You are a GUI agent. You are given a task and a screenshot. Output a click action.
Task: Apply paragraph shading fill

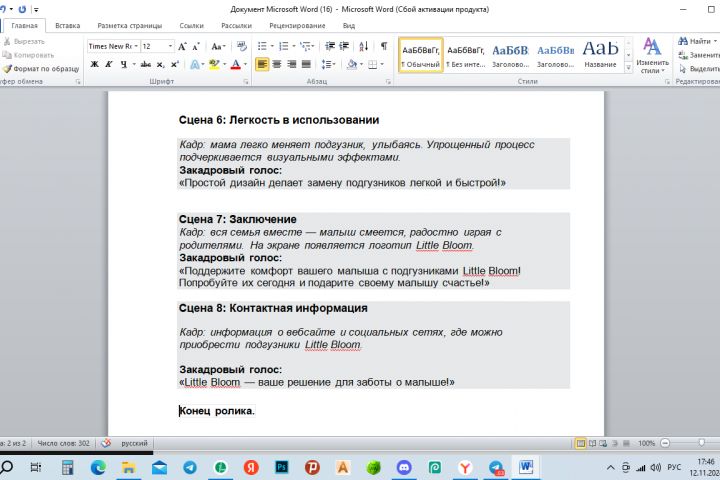(x=352, y=64)
